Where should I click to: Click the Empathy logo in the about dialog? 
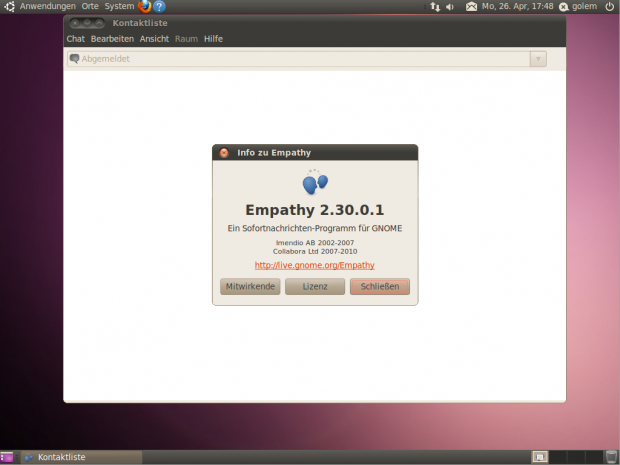[x=315, y=182]
